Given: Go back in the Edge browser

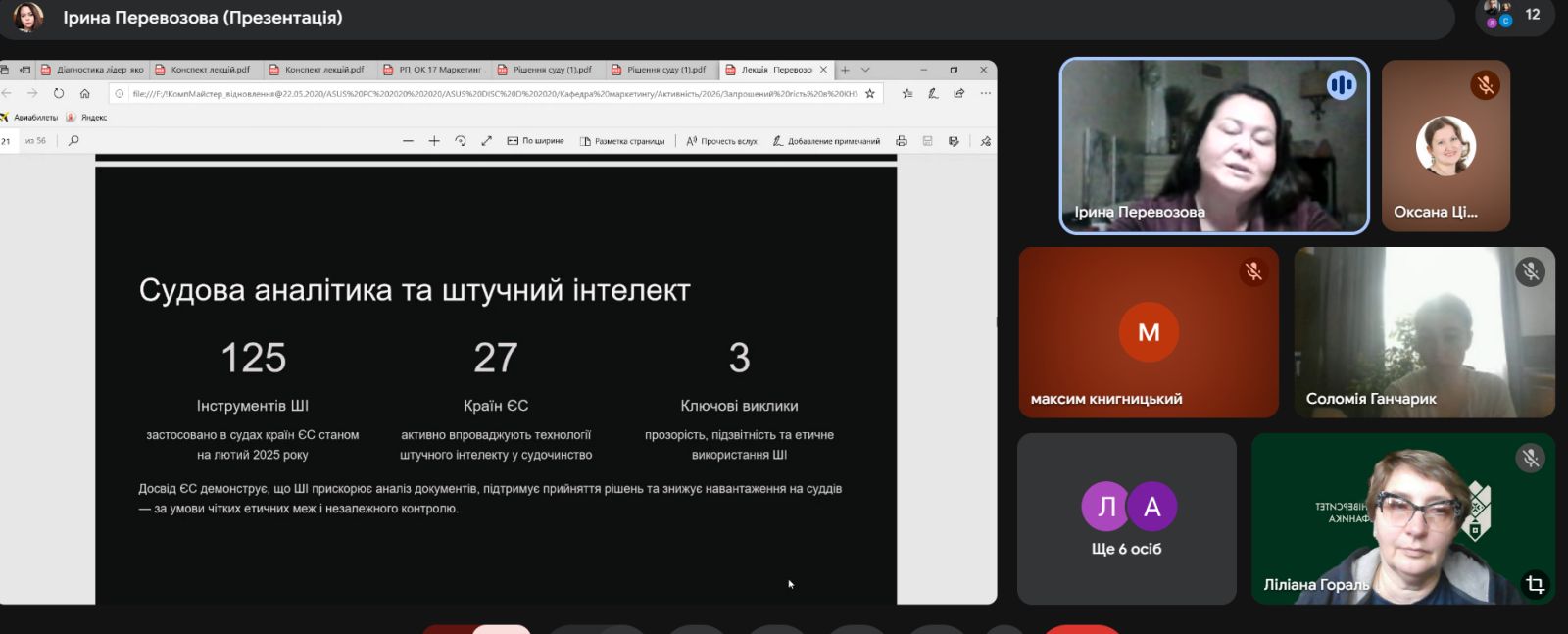Looking at the screenshot, I should point(6,93).
